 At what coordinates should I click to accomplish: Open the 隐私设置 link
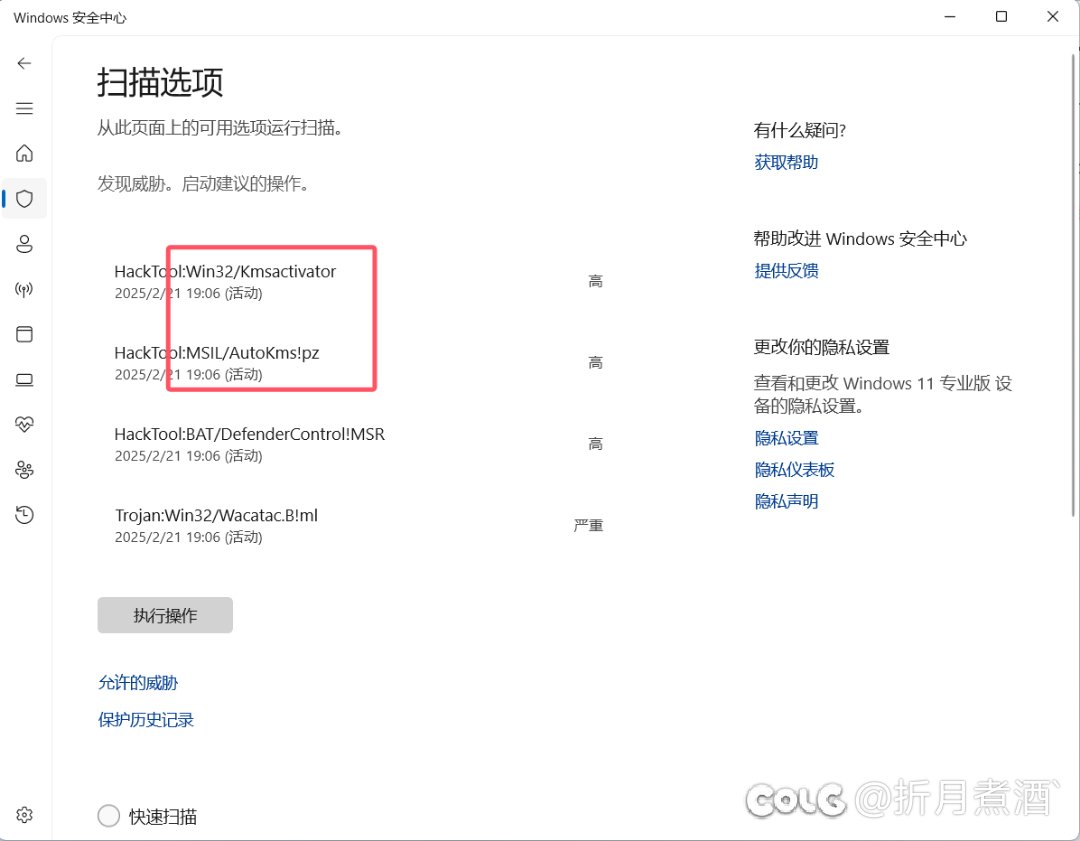coord(786,438)
